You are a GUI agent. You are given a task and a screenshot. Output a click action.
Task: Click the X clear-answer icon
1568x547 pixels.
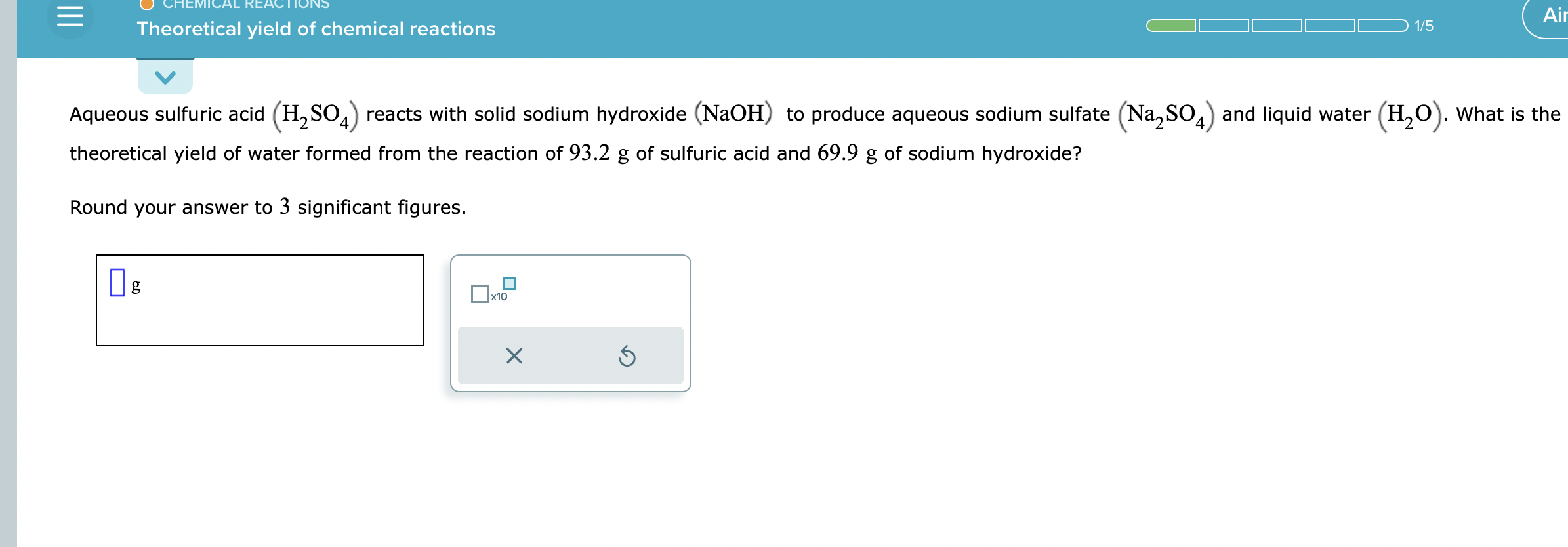pyautogui.click(x=515, y=355)
